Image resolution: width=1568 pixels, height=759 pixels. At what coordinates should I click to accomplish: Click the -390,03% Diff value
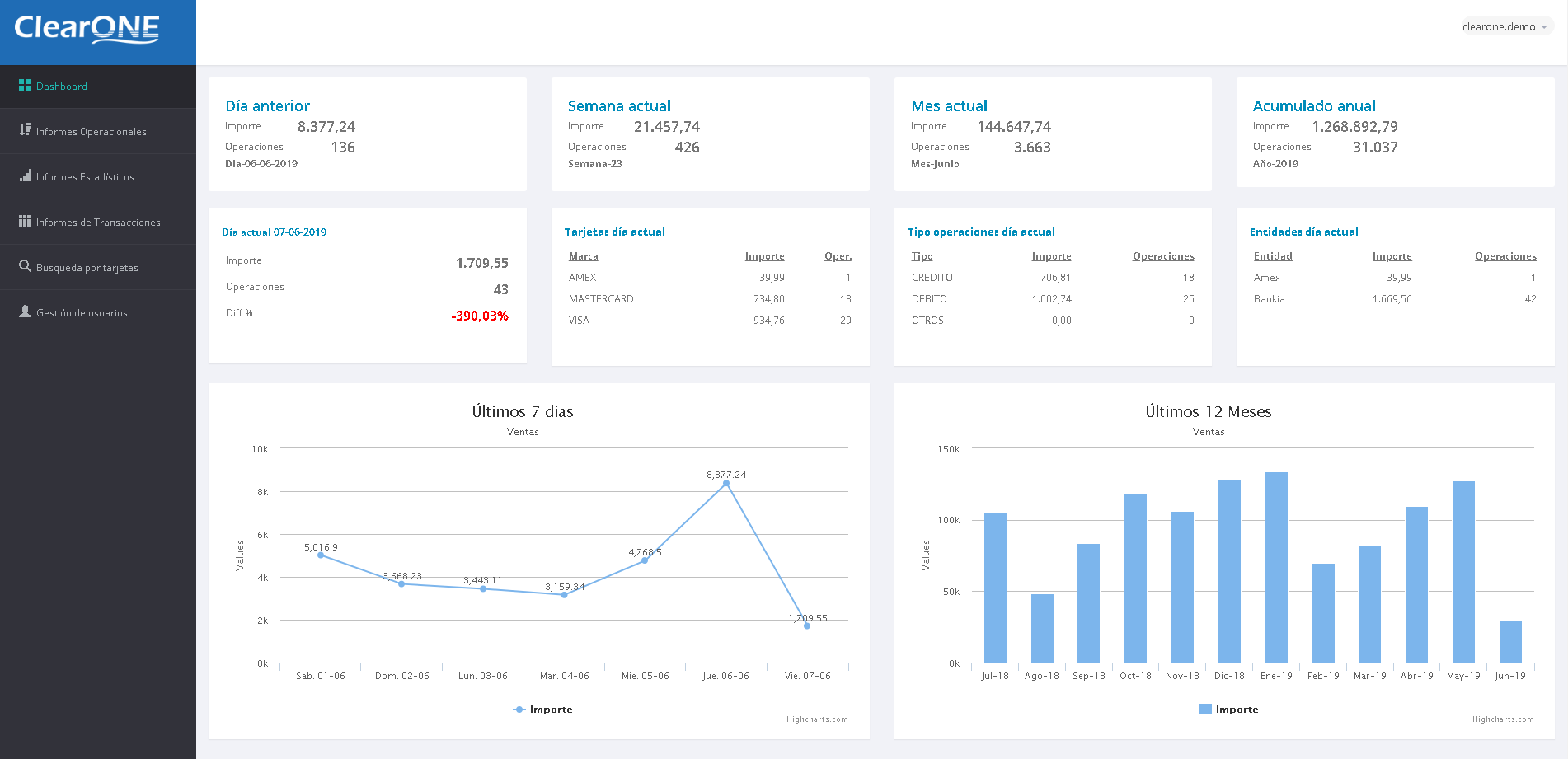480,316
